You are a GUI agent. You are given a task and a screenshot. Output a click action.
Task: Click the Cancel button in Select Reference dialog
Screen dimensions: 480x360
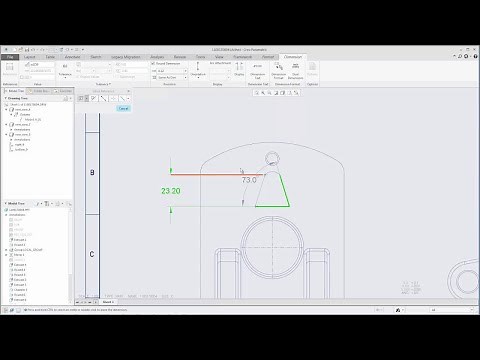[x=123, y=108]
